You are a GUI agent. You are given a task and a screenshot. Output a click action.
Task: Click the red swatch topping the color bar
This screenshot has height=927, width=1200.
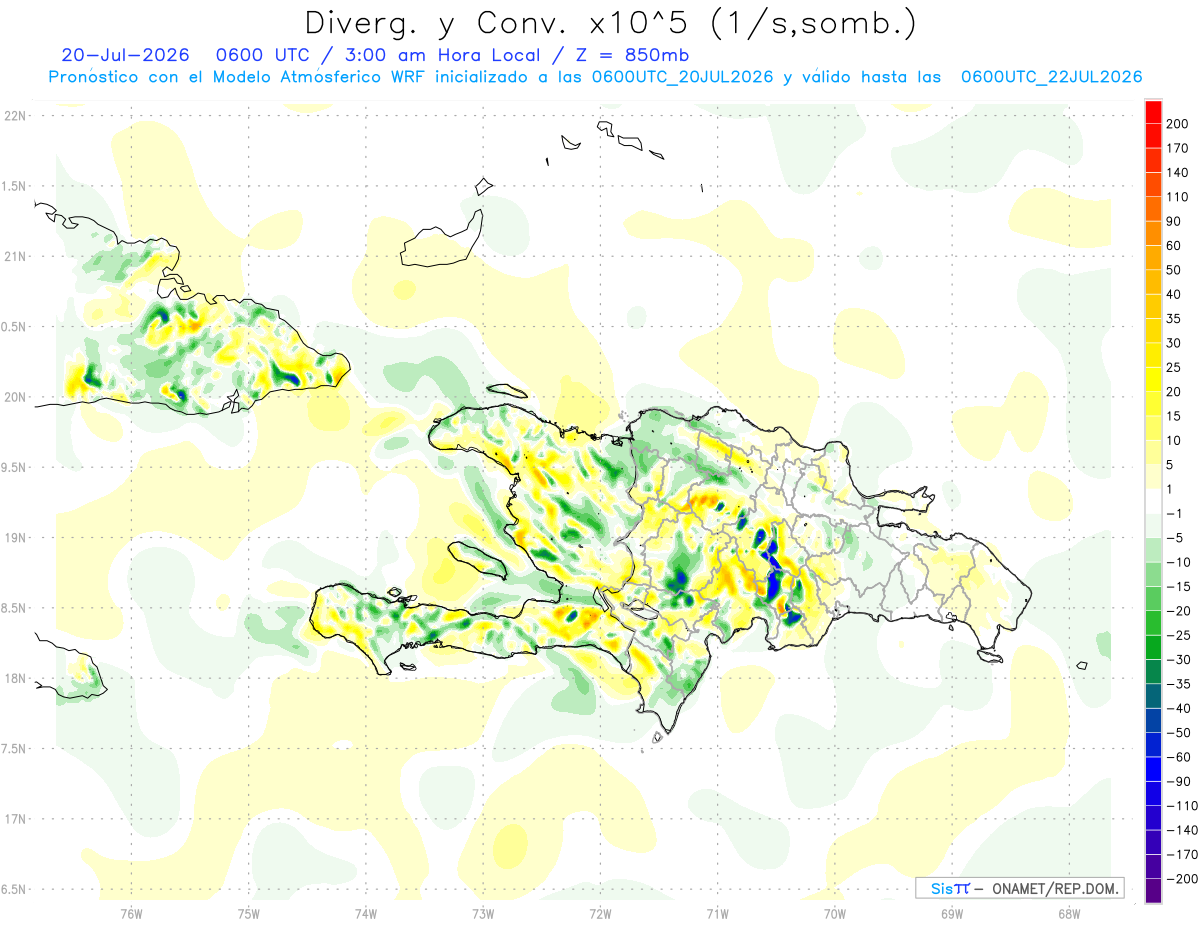tap(1153, 112)
